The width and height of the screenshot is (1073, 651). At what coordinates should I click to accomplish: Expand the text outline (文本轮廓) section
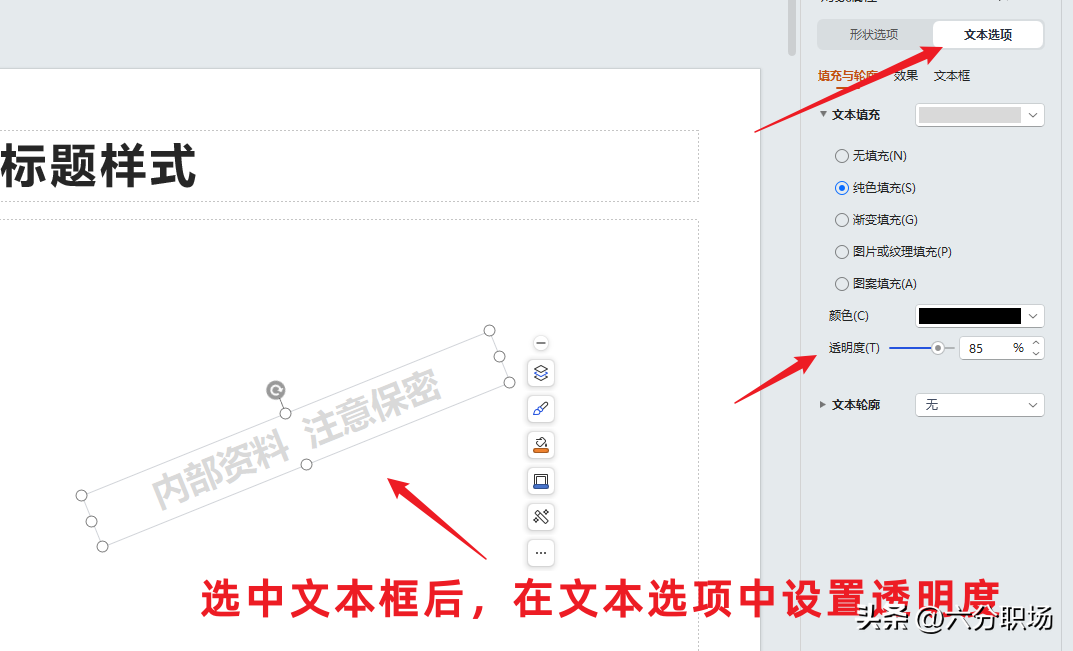[x=823, y=405]
